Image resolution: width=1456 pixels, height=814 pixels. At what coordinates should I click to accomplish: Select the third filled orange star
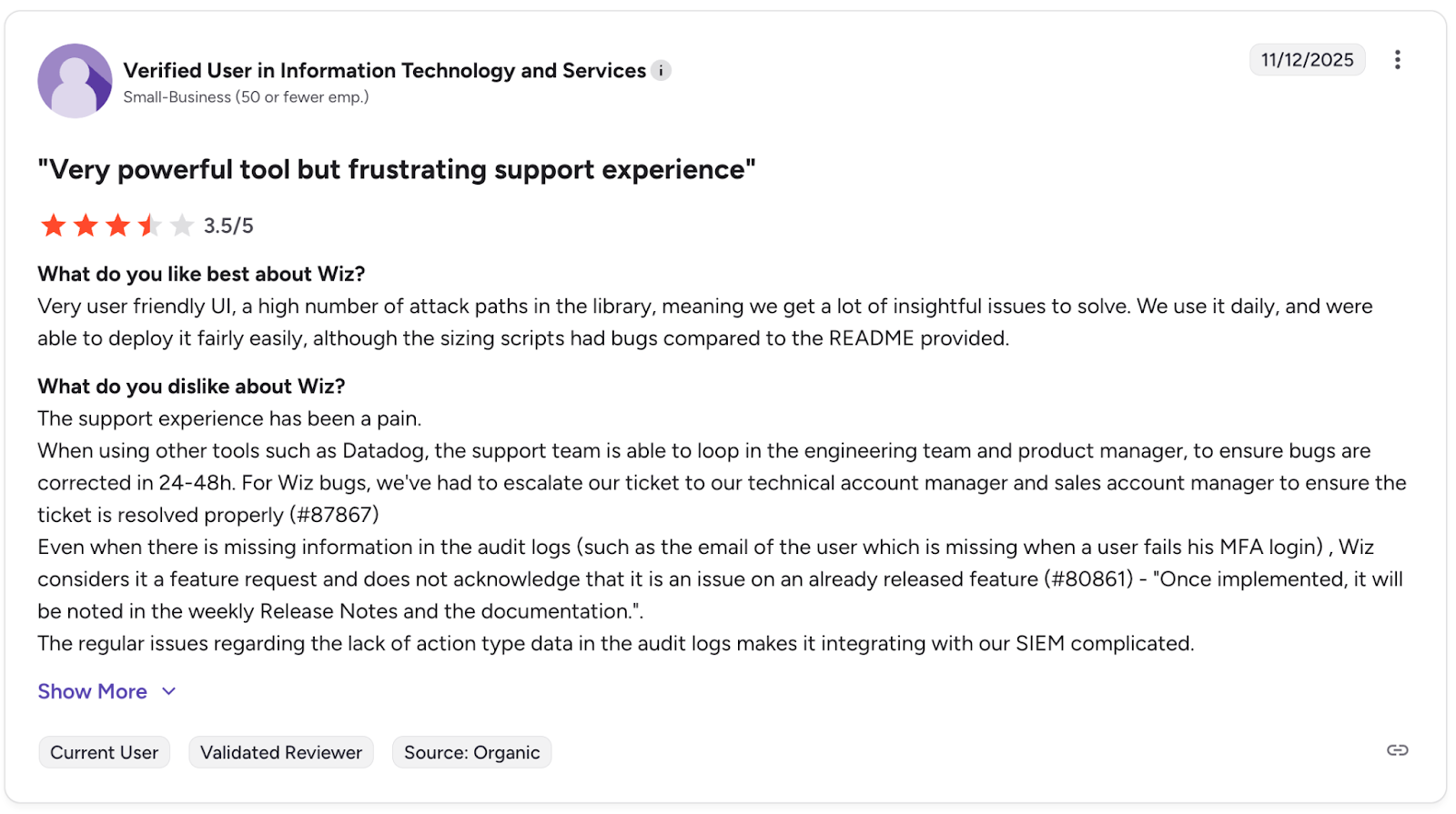pos(117,225)
